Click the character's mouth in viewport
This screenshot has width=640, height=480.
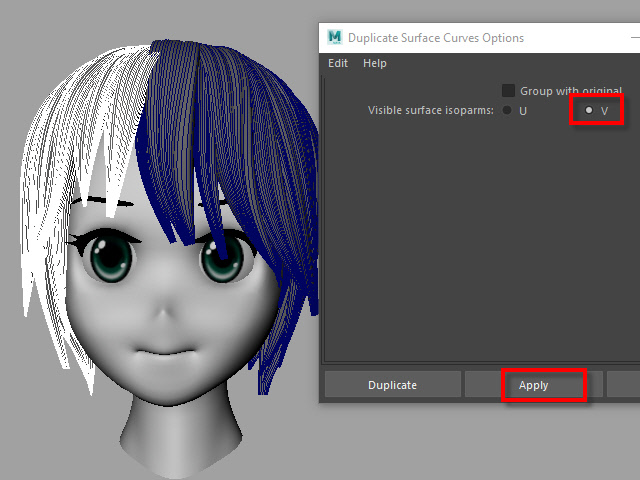(165, 350)
